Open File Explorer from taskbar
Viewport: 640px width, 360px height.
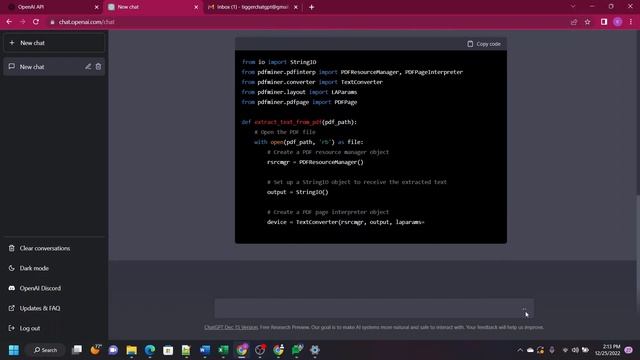coord(131,350)
